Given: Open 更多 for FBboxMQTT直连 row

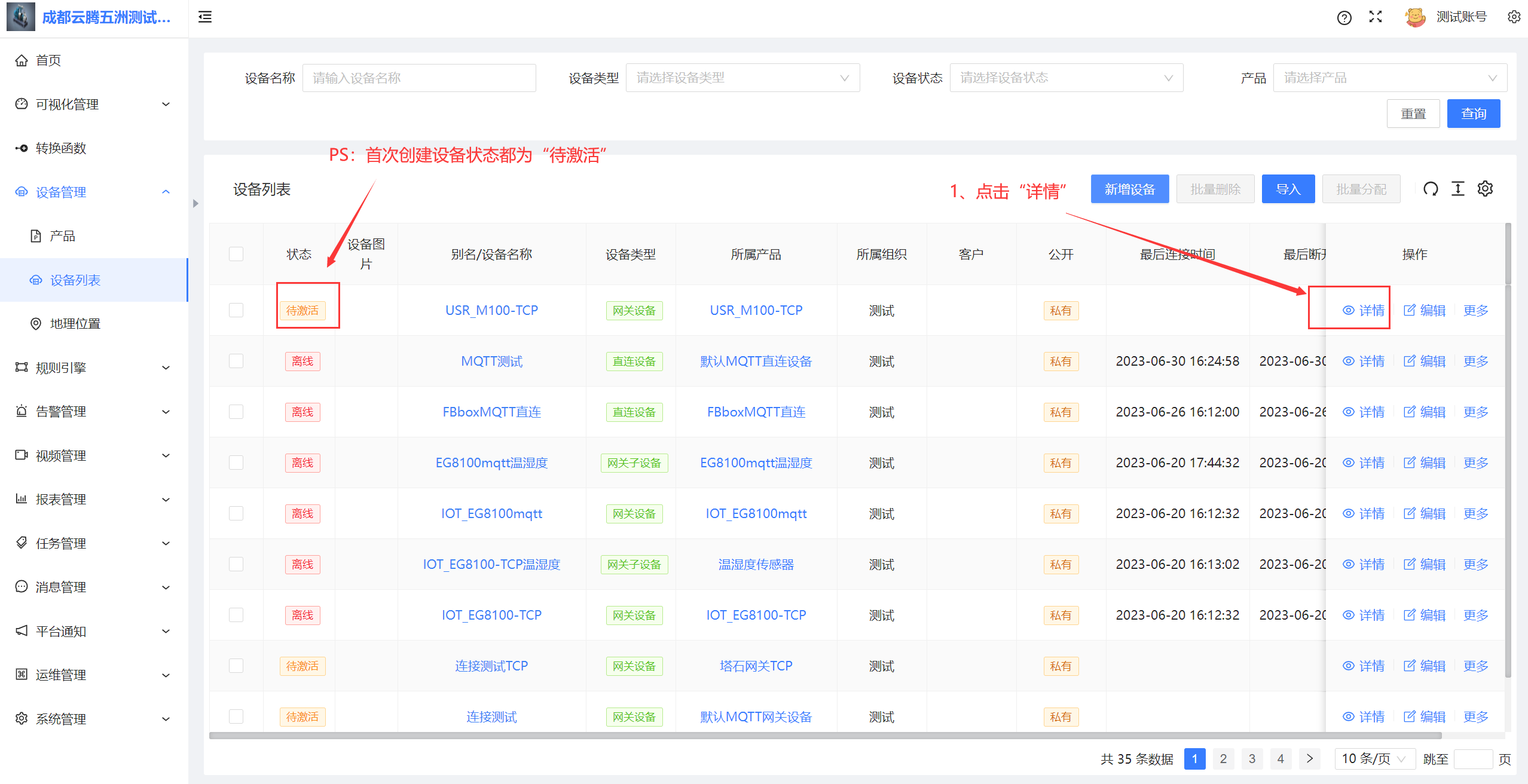Looking at the screenshot, I should click(x=1476, y=412).
